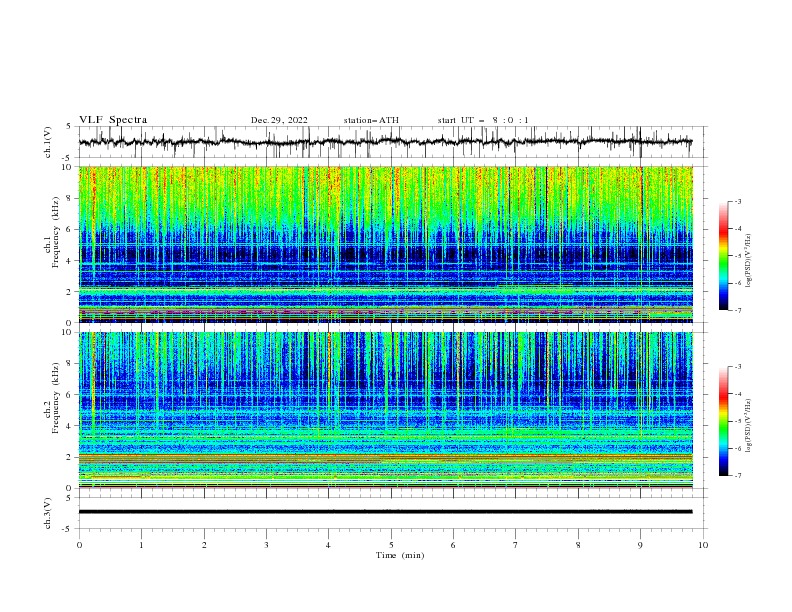
Task: Click the "-5" tick on the ch.3(V) axis
Action: click(68, 529)
